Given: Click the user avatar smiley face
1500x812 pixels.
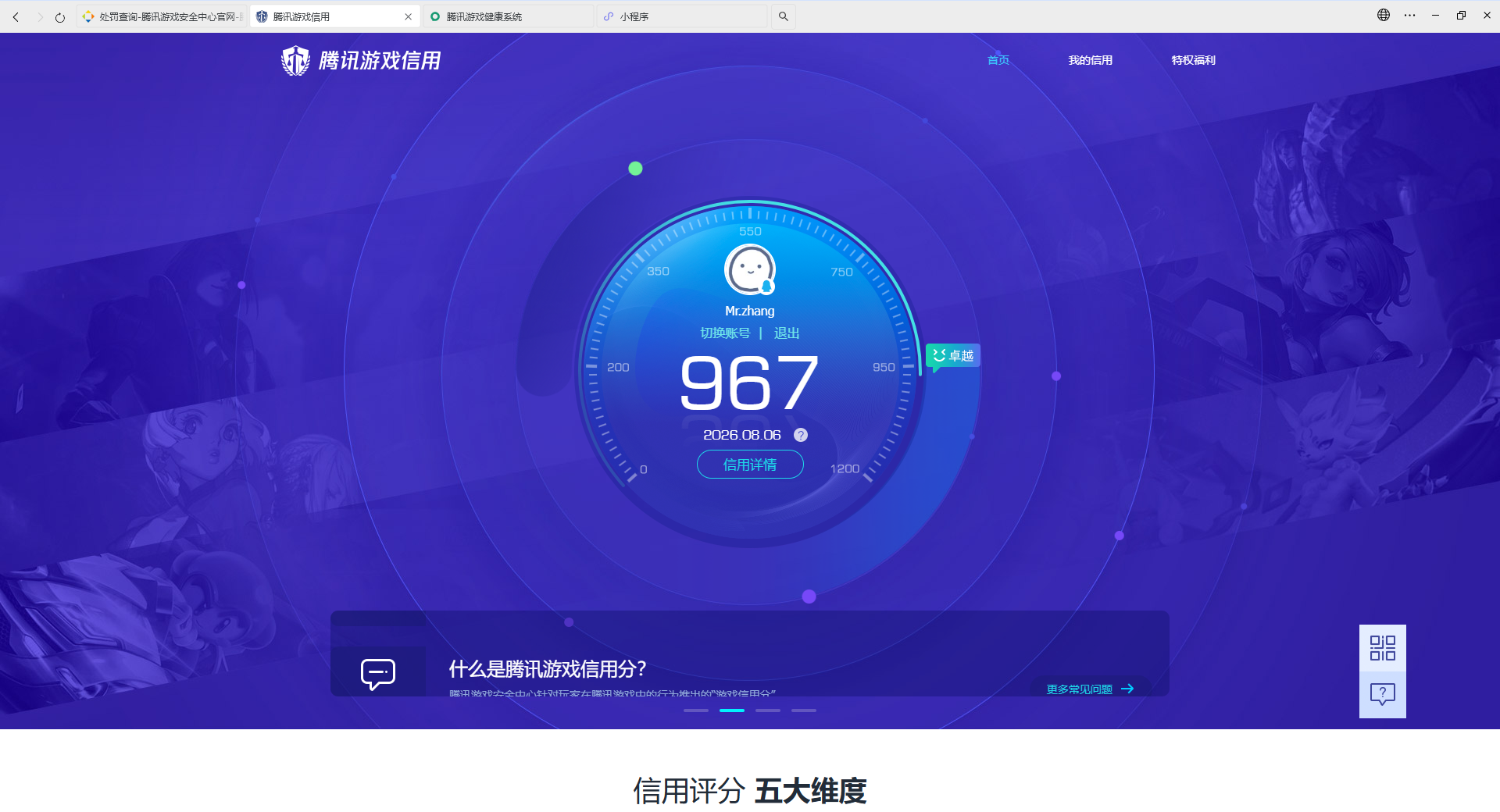Looking at the screenshot, I should (x=750, y=269).
